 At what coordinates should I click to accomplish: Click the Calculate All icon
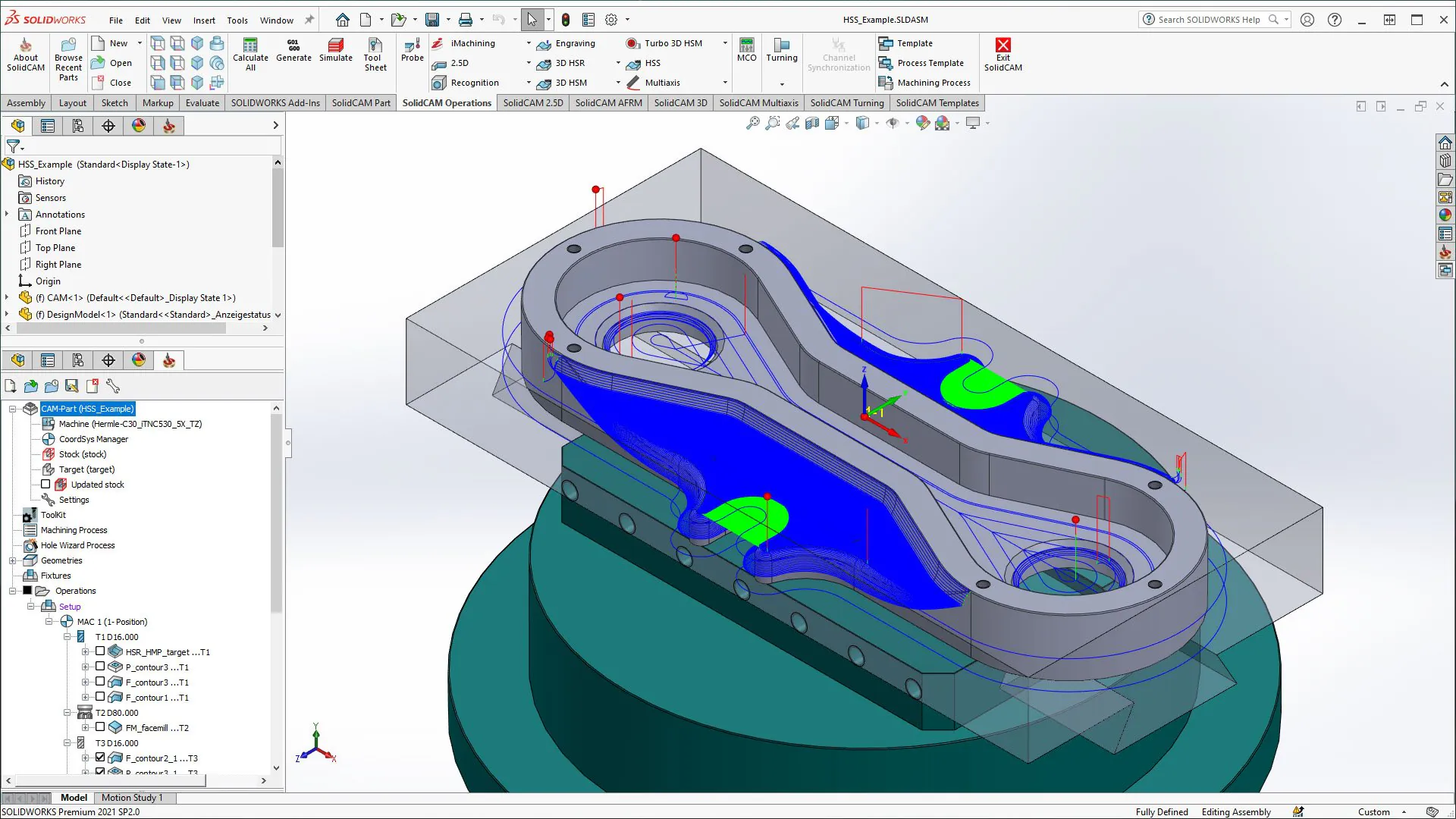click(250, 45)
